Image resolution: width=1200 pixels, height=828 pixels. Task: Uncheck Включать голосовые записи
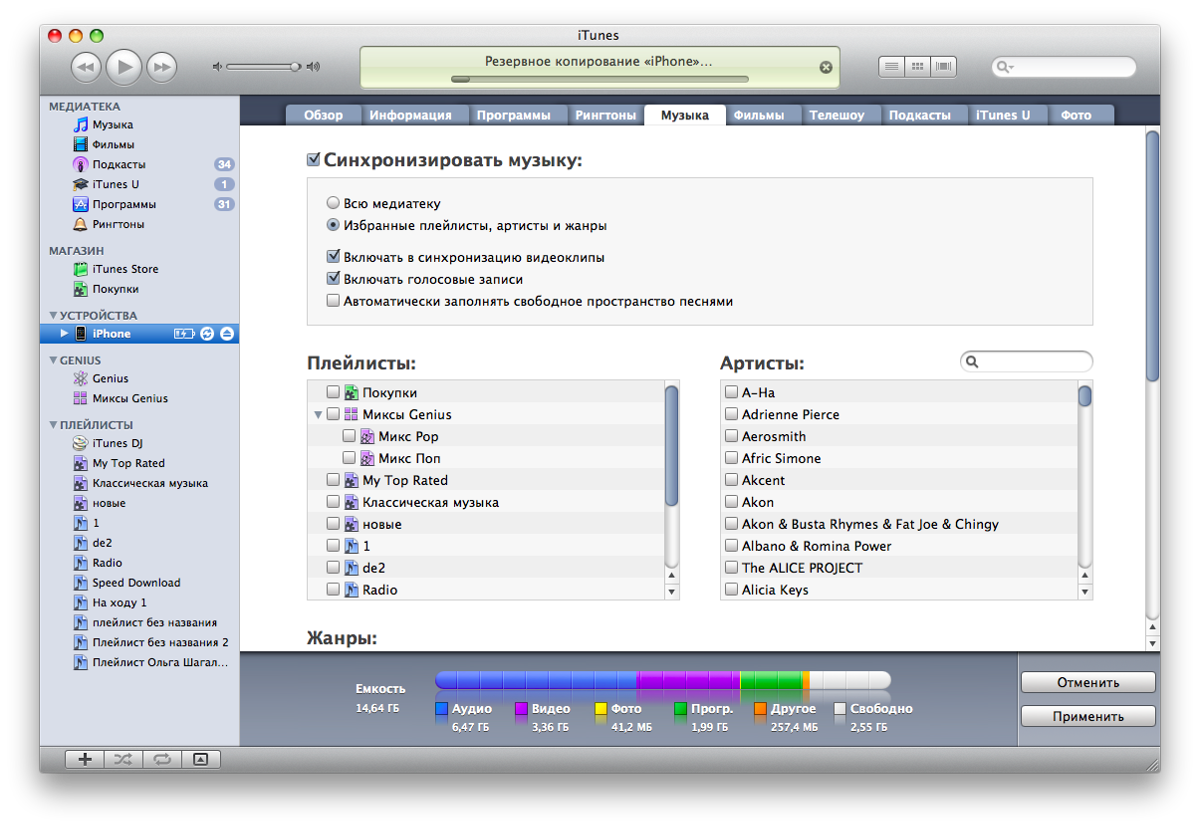click(x=333, y=279)
